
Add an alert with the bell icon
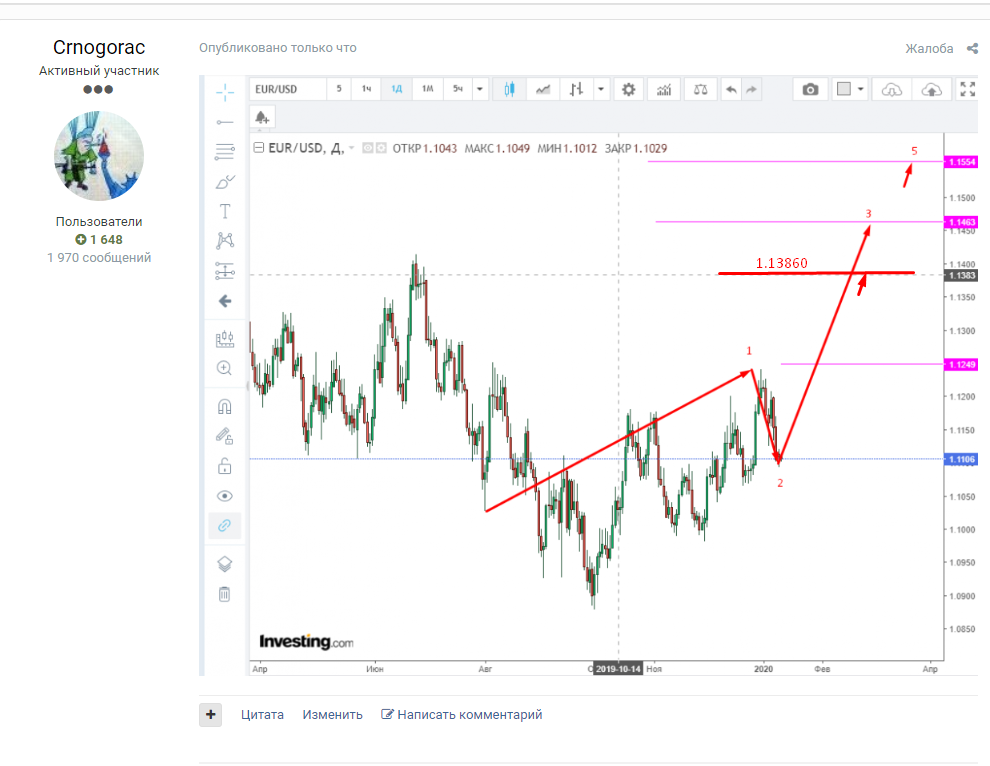pos(262,117)
